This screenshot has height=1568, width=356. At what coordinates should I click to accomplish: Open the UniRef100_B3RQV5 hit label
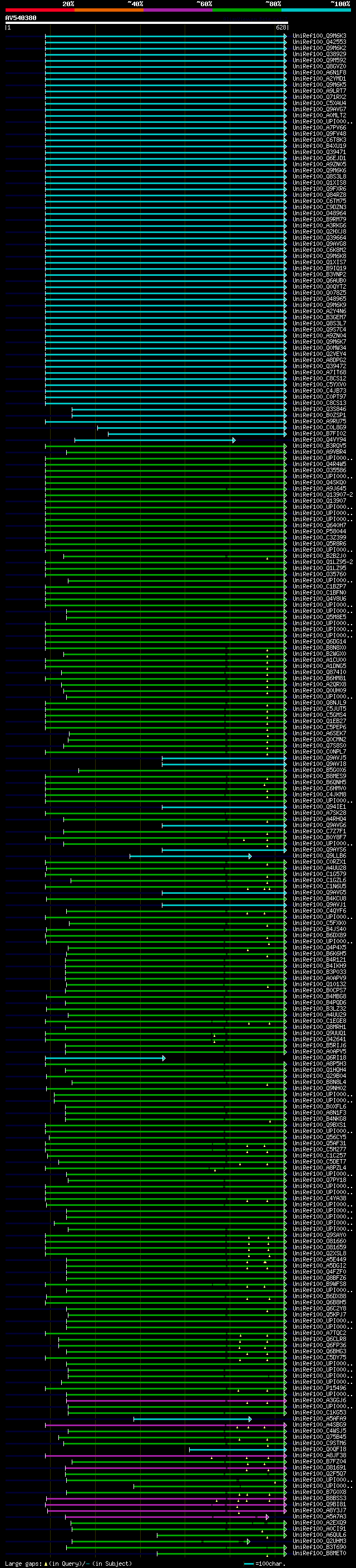pos(319,446)
